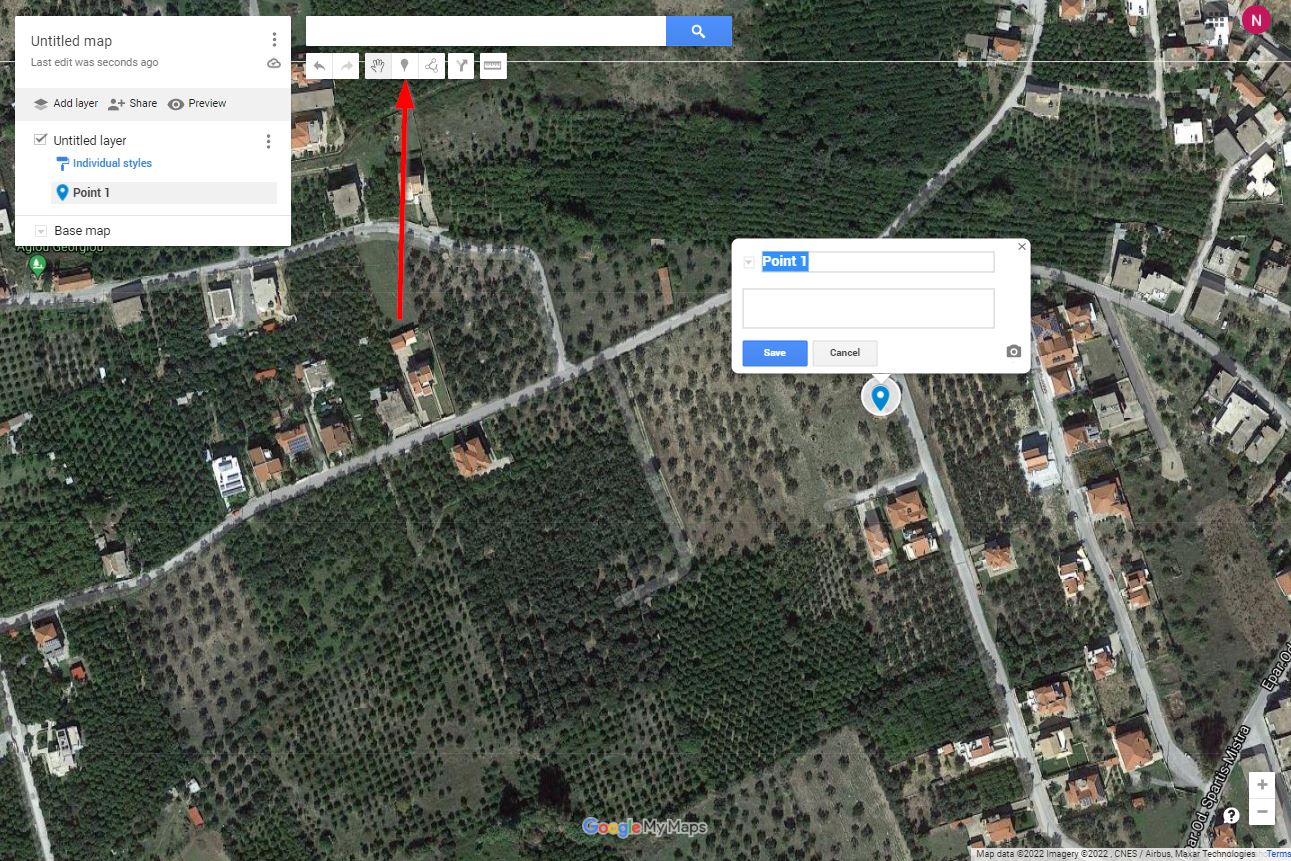This screenshot has height=861, width=1291.
Task: Toggle the Untitled layer checkbox
Action: point(41,139)
